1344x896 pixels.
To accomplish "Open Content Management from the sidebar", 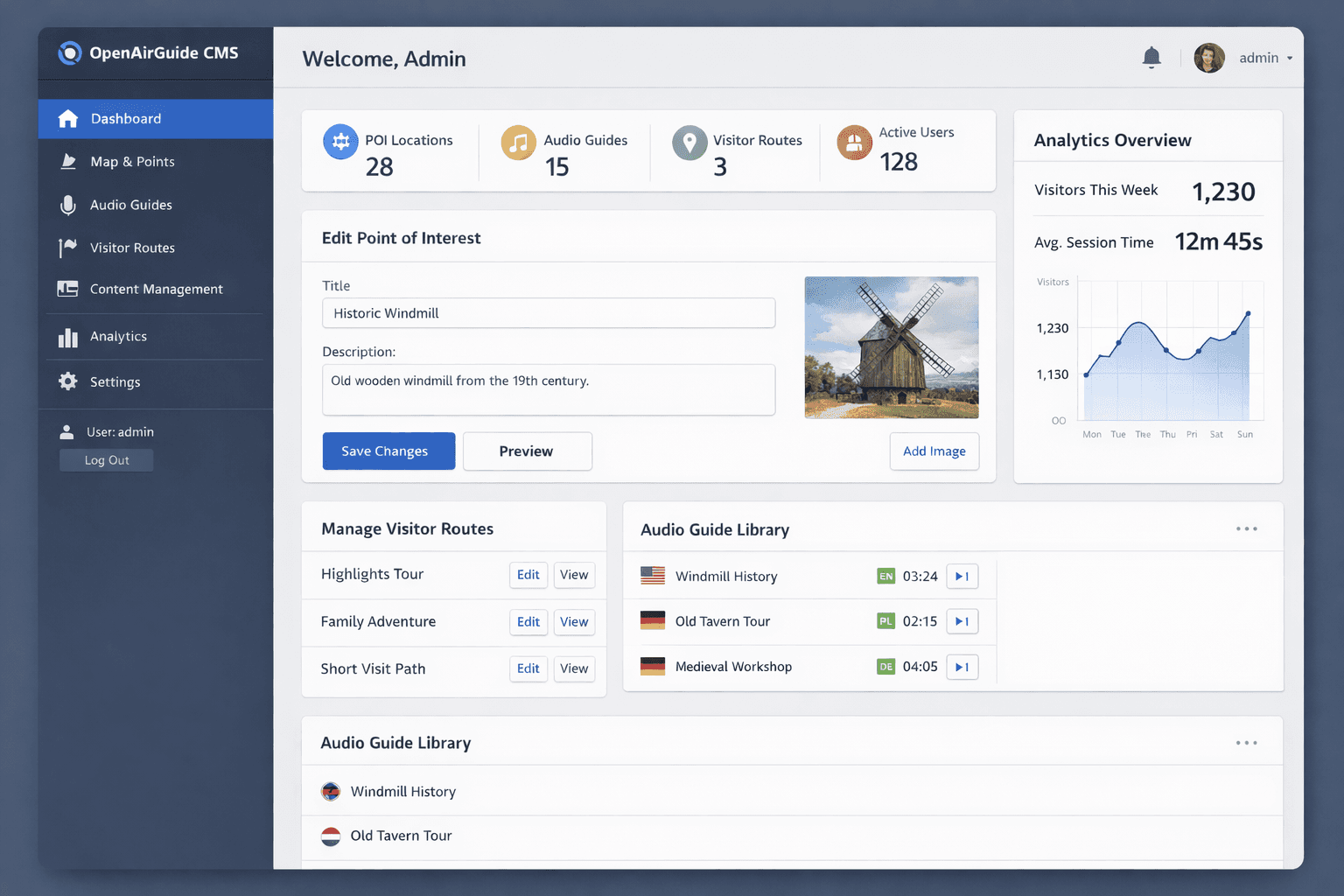I will (x=156, y=289).
